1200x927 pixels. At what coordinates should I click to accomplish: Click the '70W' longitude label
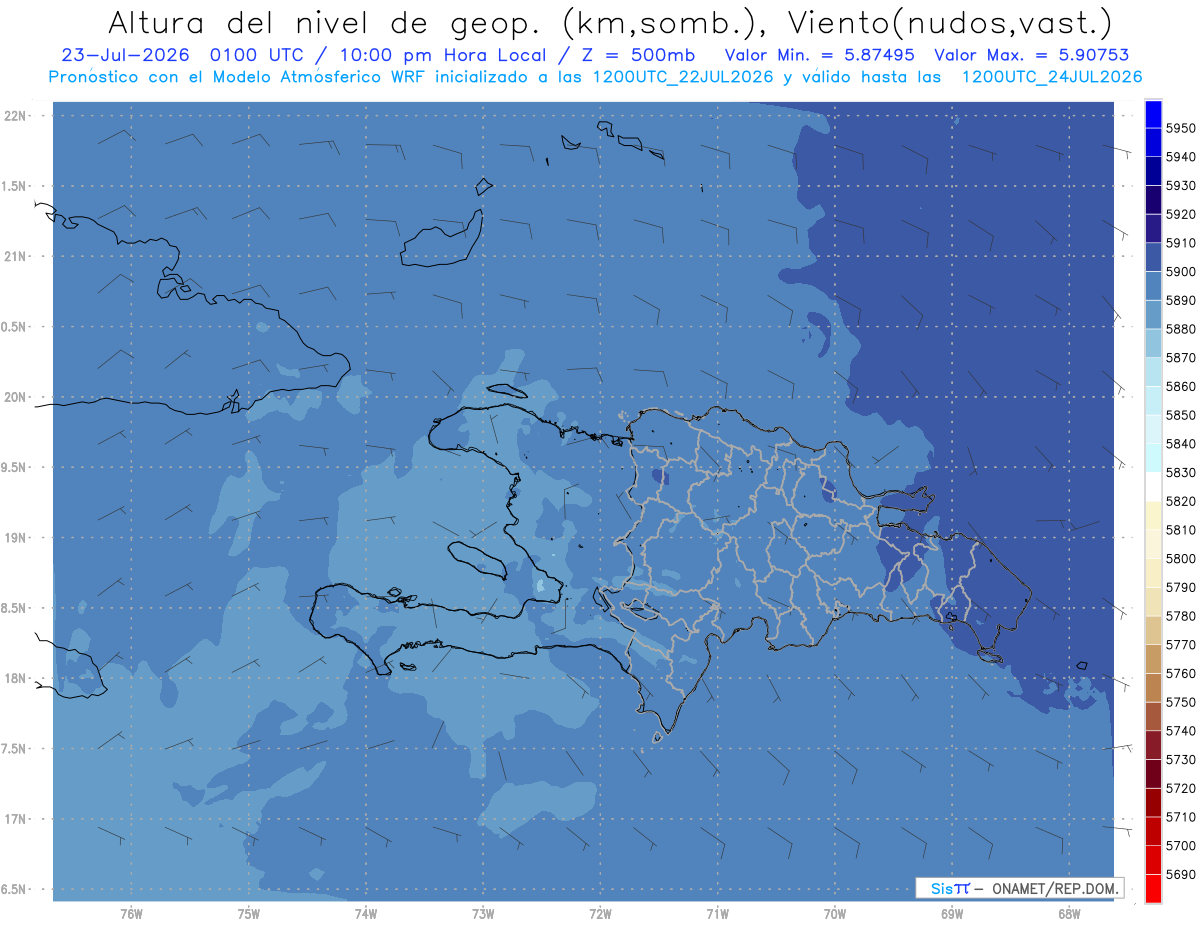(835, 913)
